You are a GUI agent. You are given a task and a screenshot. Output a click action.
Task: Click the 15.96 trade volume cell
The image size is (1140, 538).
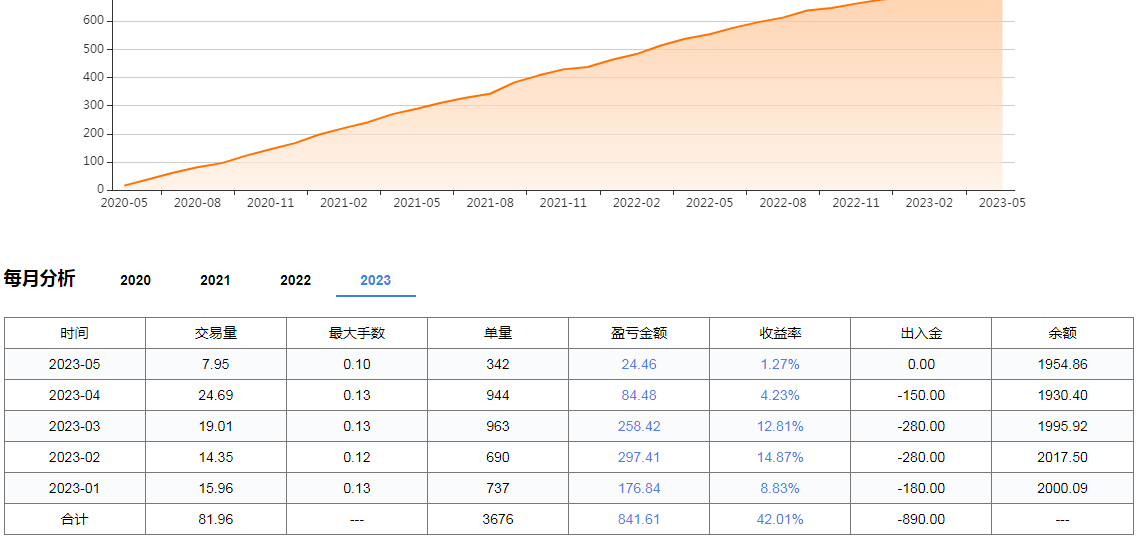pyautogui.click(x=216, y=489)
